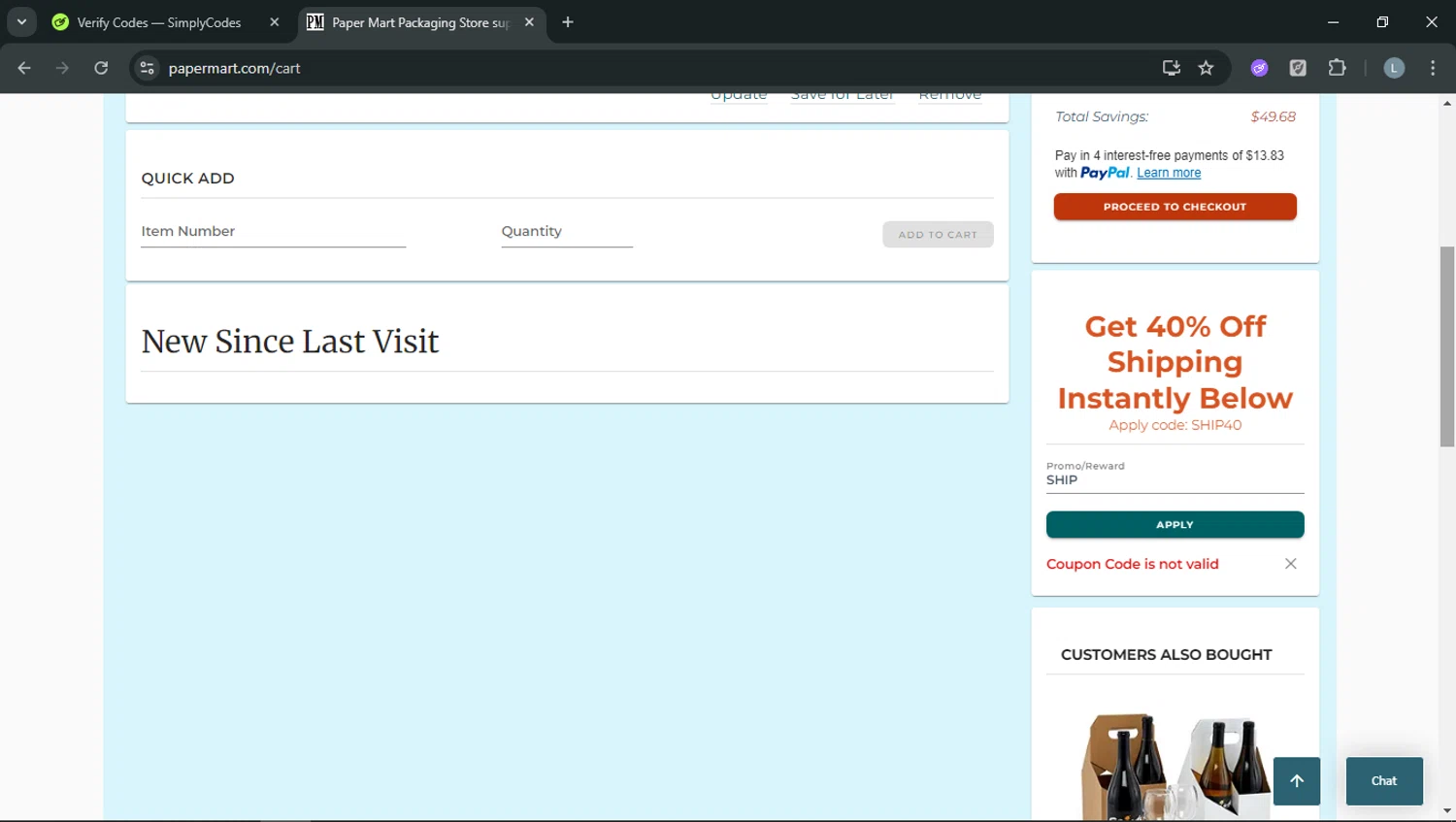The height and width of the screenshot is (822, 1456).
Task: Click the gray extension icon beside the purple one
Action: pos(1298,68)
